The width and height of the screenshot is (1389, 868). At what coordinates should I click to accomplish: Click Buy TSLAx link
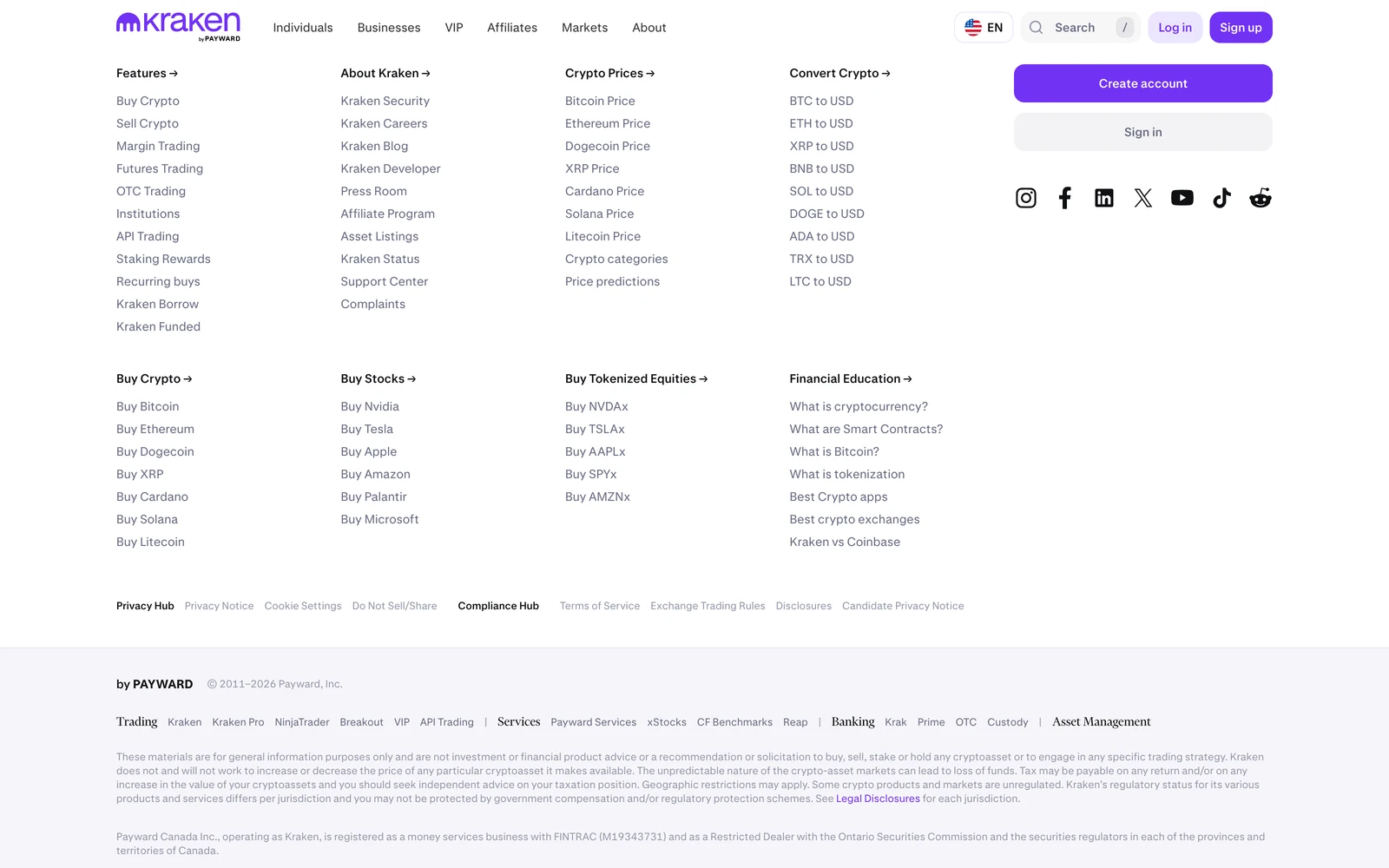pos(595,429)
